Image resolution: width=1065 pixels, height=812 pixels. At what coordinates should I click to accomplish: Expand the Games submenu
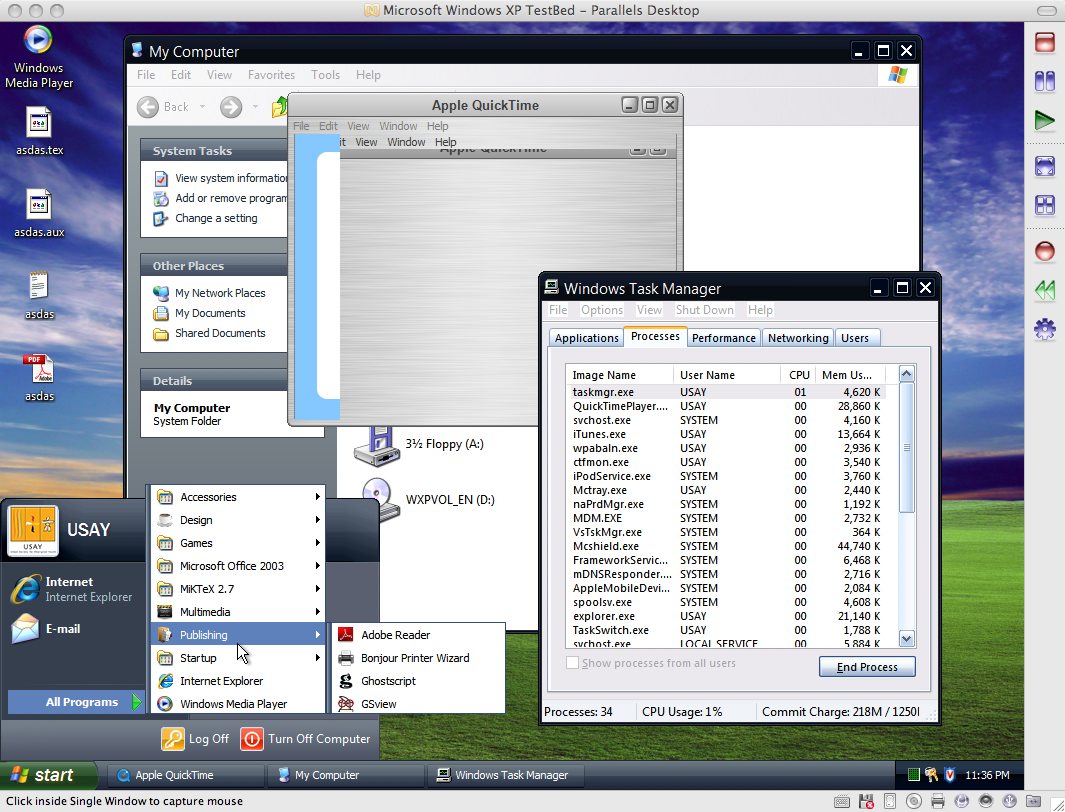tap(238, 543)
